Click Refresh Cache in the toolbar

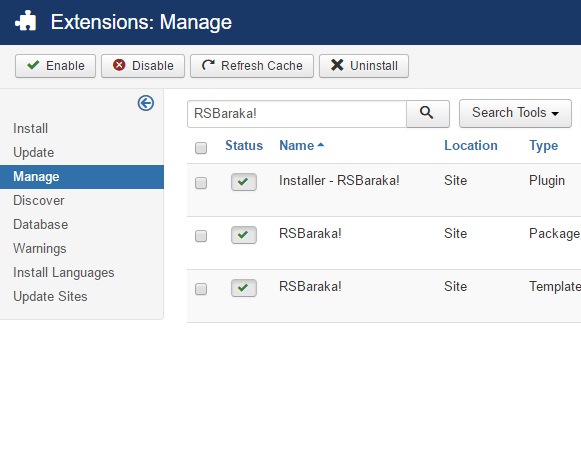252,66
